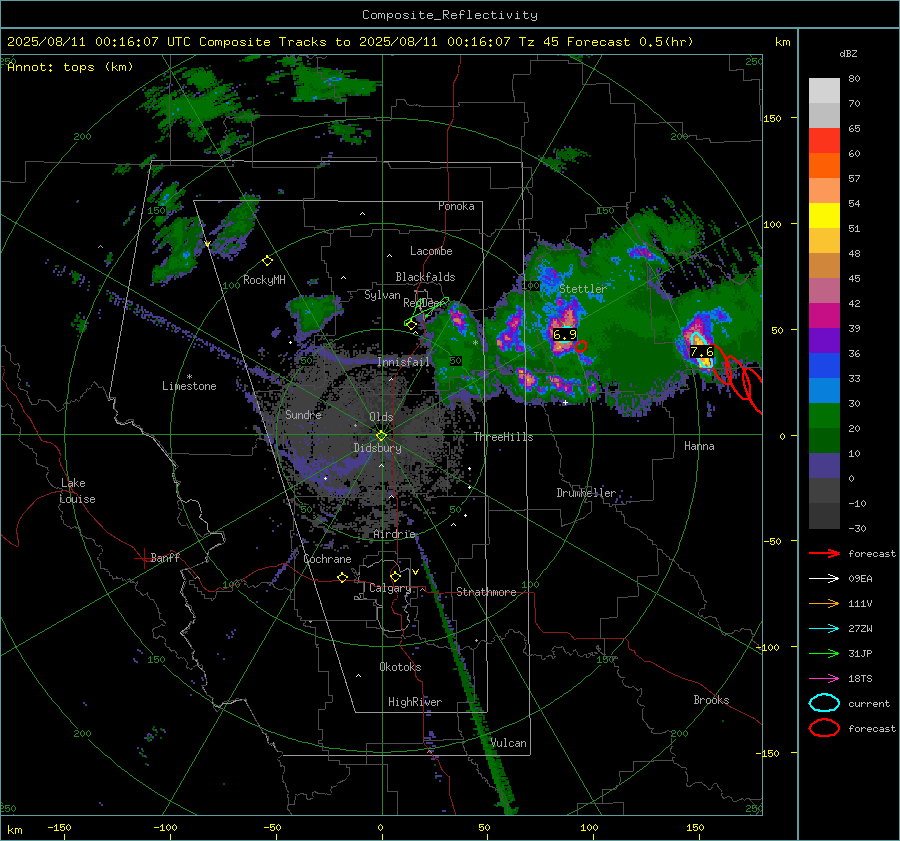Click the Olds map label
This screenshot has width=900, height=841.
click(381, 417)
